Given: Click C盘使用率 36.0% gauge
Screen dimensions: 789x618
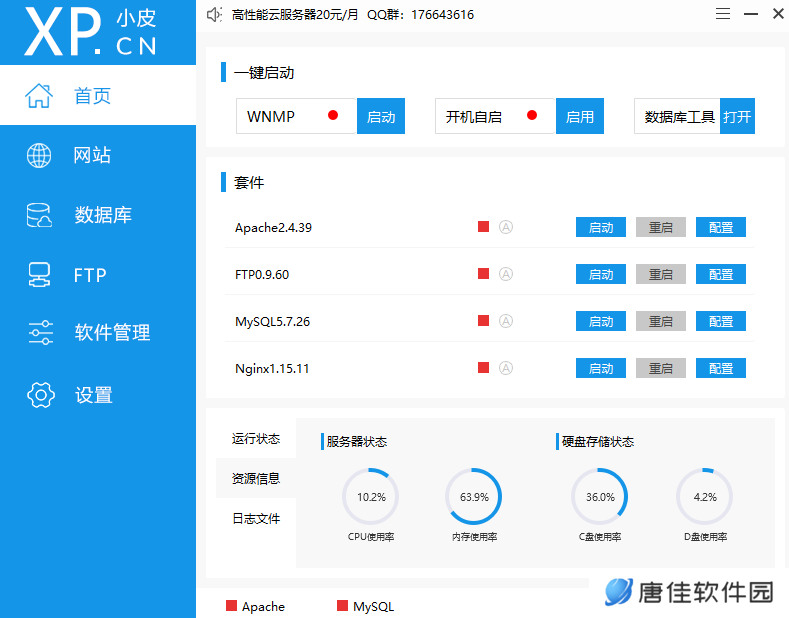Looking at the screenshot, I should point(600,497).
